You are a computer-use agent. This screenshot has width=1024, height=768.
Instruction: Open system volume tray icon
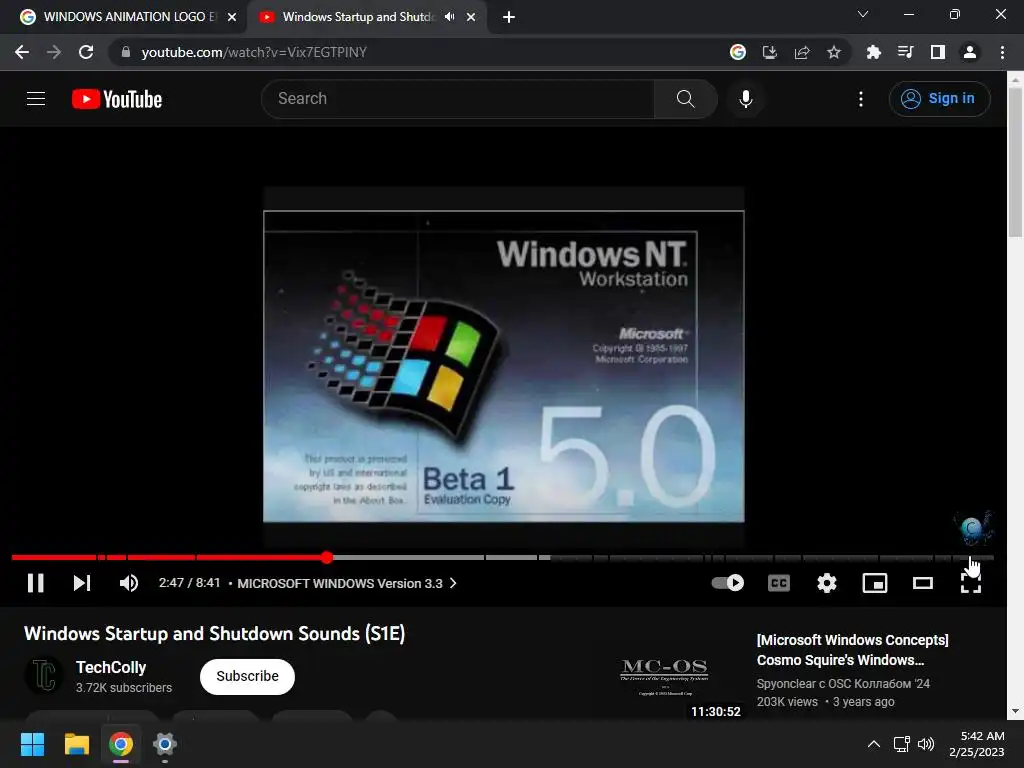tap(926, 744)
